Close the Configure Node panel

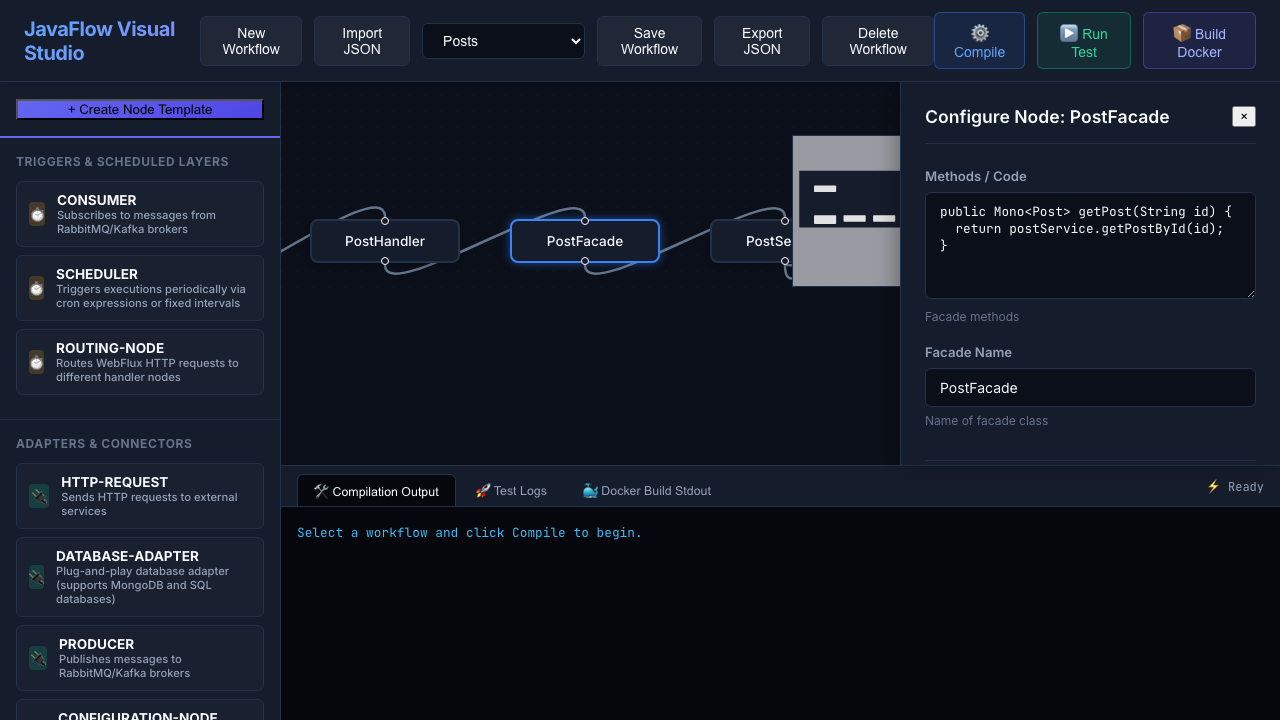[x=1244, y=117]
